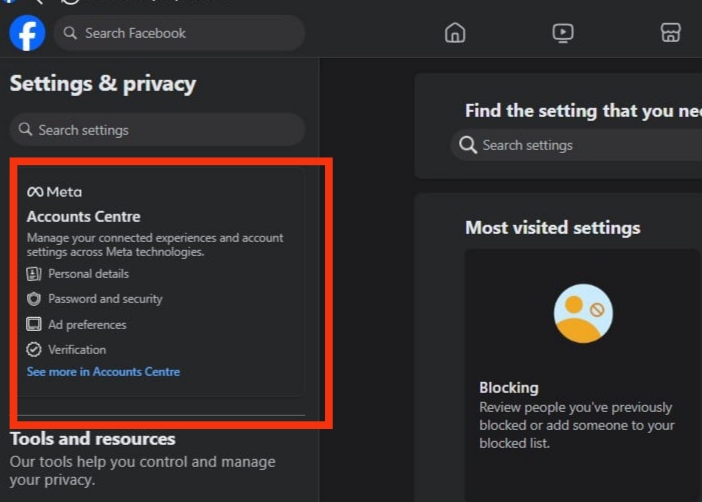Open the Marketplace storefront icon
This screenshot has width=702, height=502.
point(670,33)
